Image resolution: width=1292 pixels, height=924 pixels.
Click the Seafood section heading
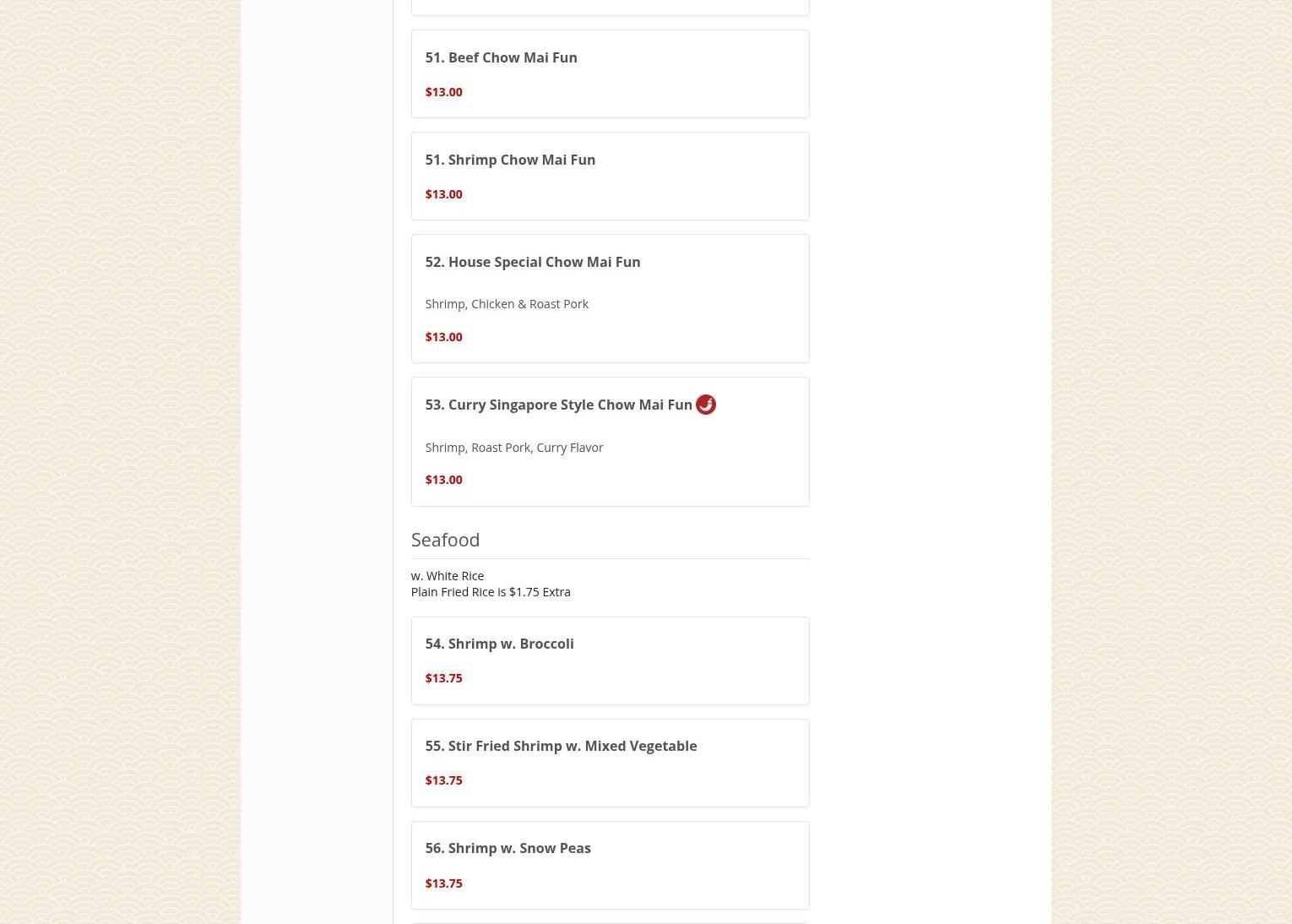[x=445, y=539]
